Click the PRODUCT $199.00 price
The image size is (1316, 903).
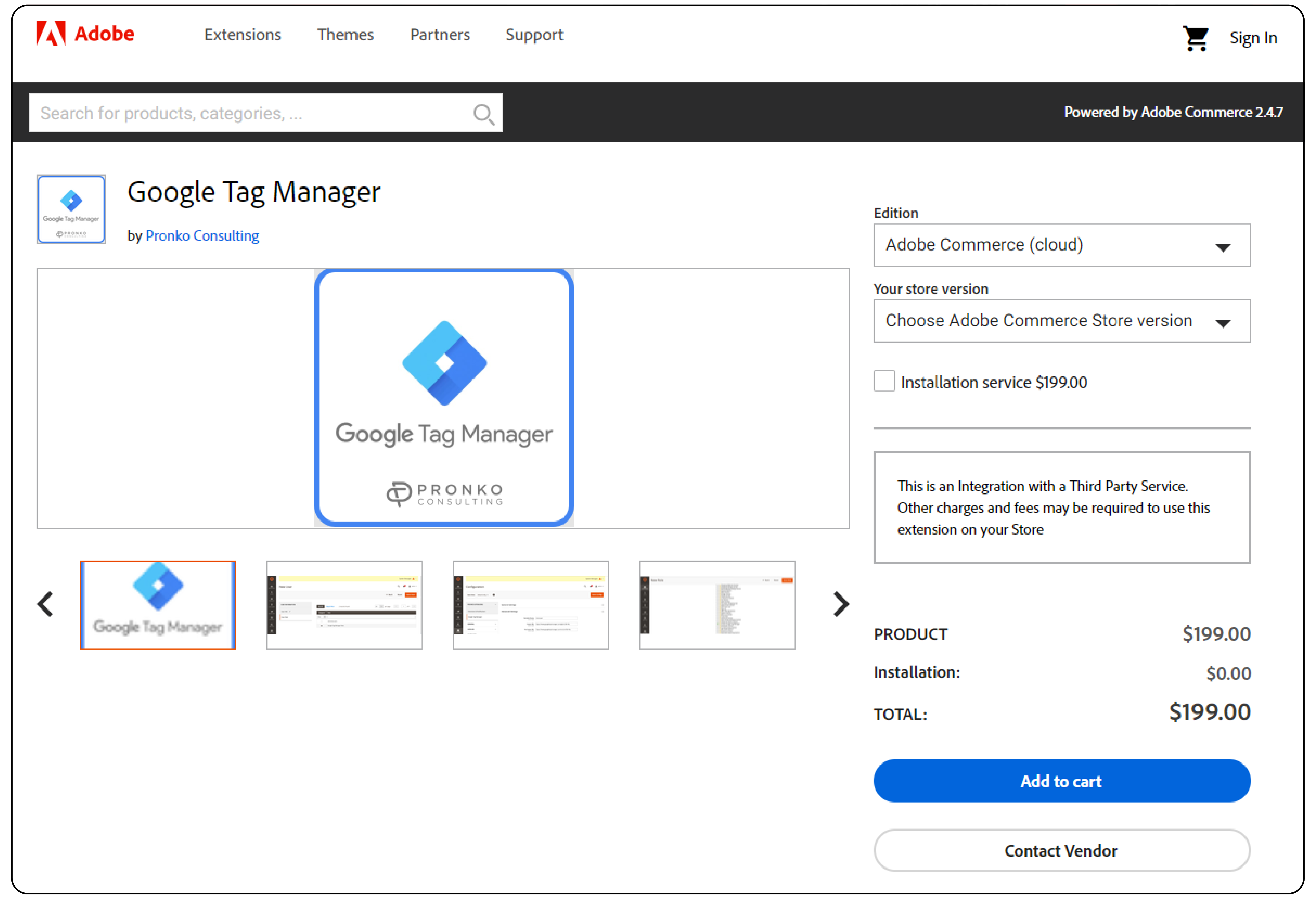(1216, 634)
